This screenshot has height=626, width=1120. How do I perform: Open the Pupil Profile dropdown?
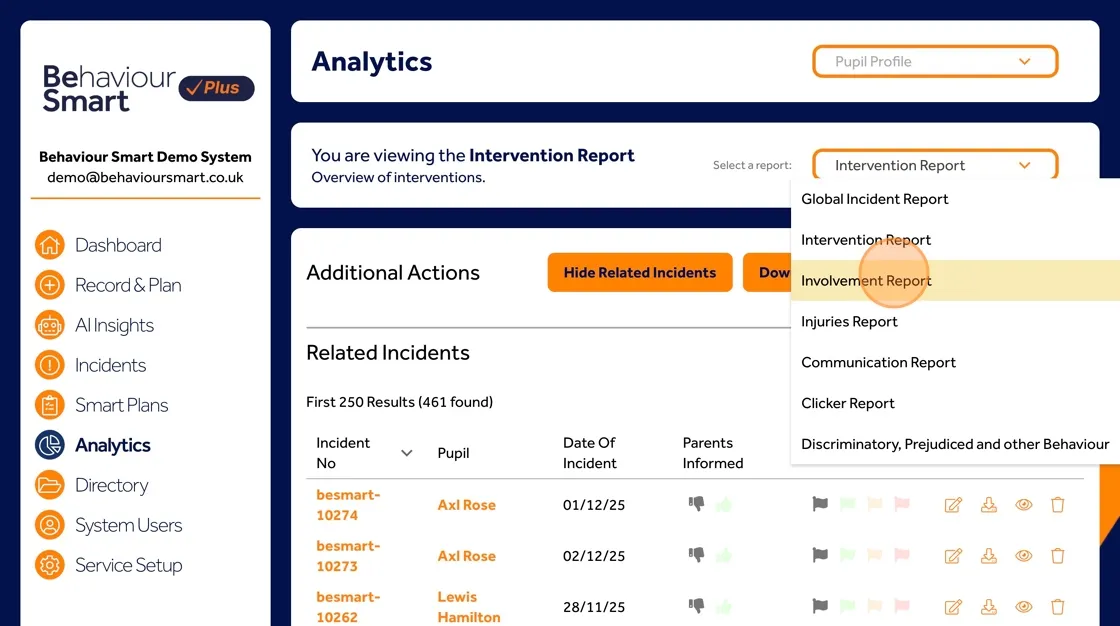point(934,61)
